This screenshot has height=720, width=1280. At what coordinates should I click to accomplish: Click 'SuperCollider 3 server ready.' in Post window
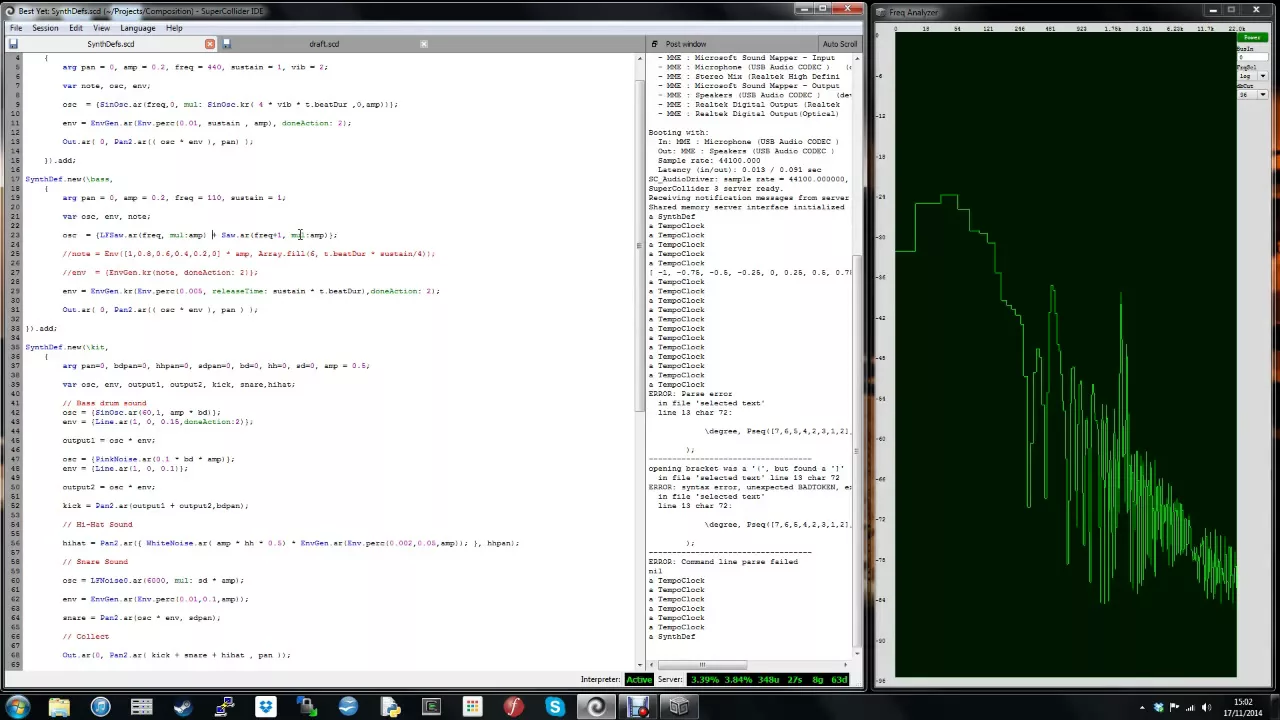coord(715,188)
